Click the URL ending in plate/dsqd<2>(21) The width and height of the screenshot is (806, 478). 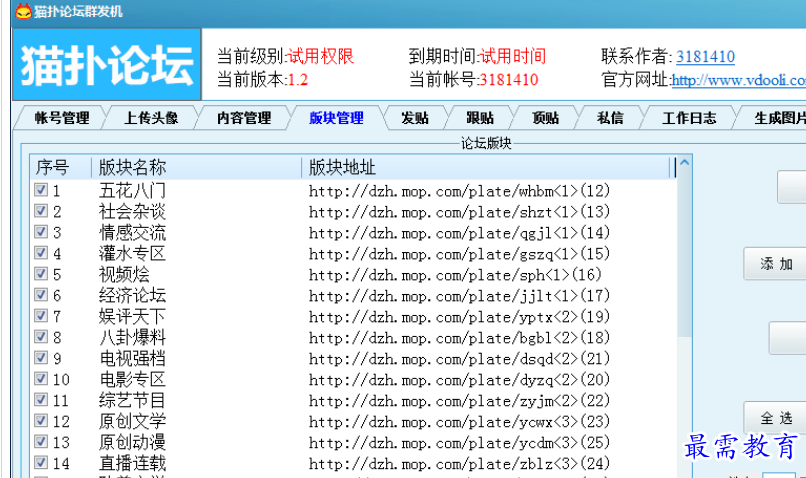click(459, 359)
